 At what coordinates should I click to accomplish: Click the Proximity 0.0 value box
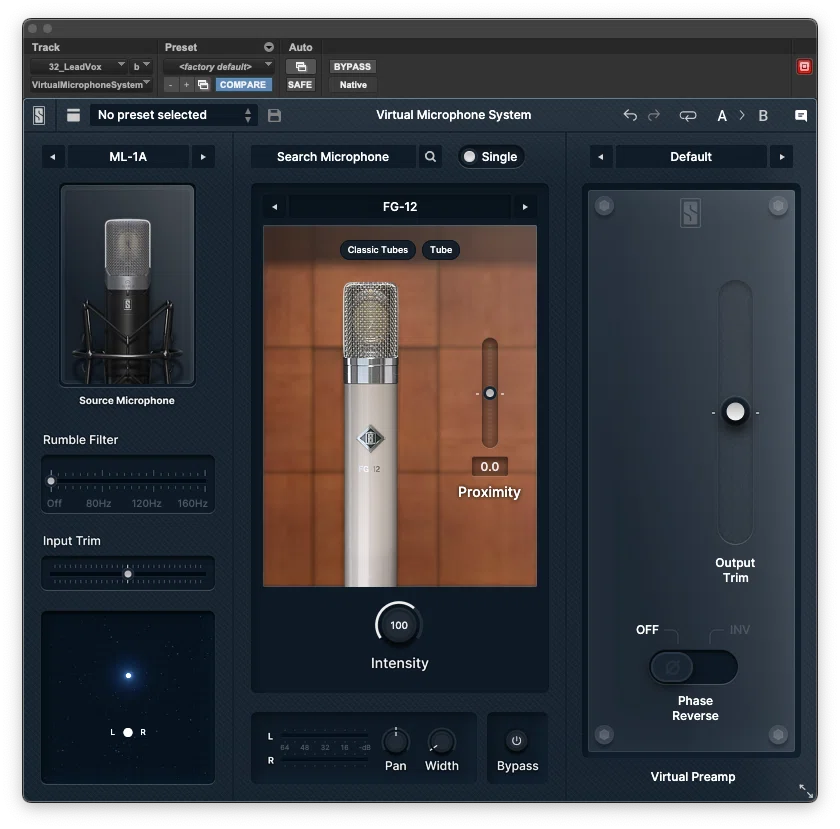click(490, 466)
